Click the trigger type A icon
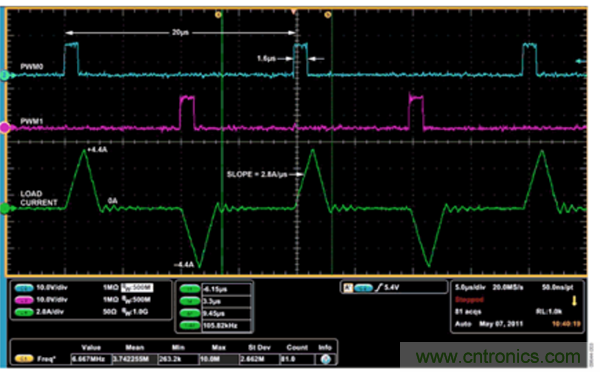Screen dimensions: 600x372 (347, 287)
